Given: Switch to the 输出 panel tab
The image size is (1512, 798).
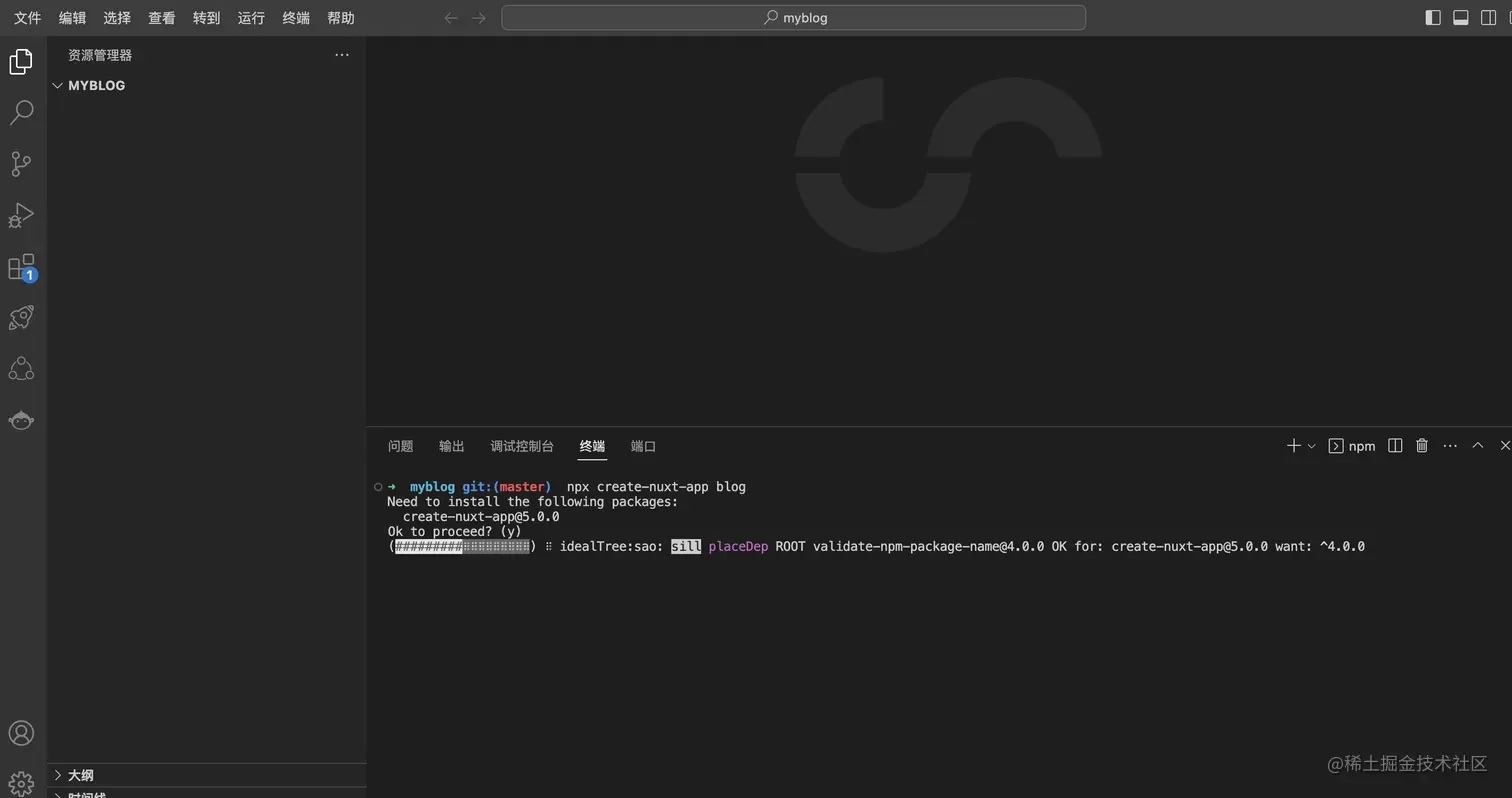Looking at the screenshot, I should click(x=452, y=446).
